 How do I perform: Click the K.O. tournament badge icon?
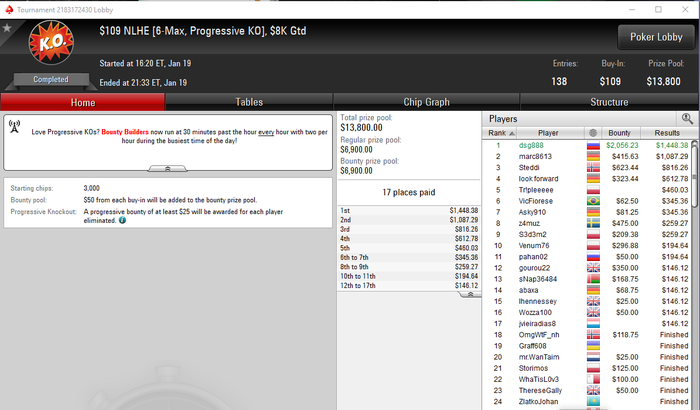click(x=51, y=42)
